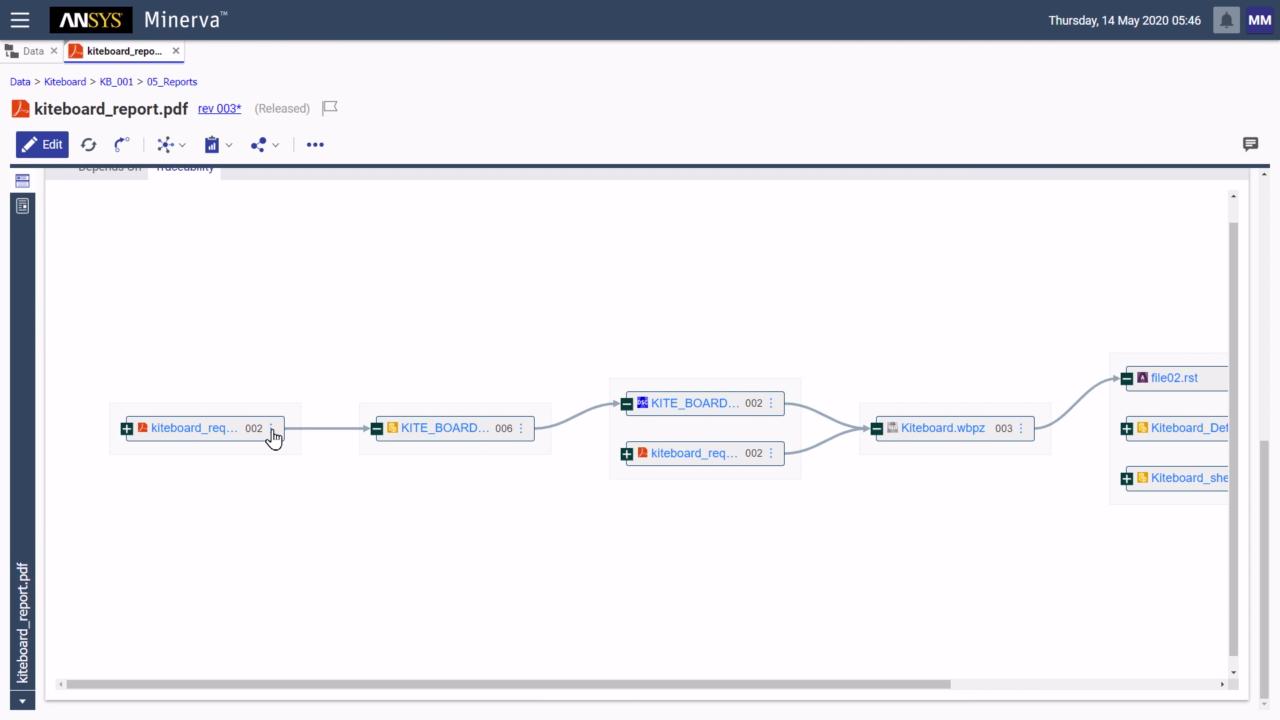Open the share dropdown in toolbar
The width and height of the screenshot is (1280, 720).
click(x=264, y=145)
